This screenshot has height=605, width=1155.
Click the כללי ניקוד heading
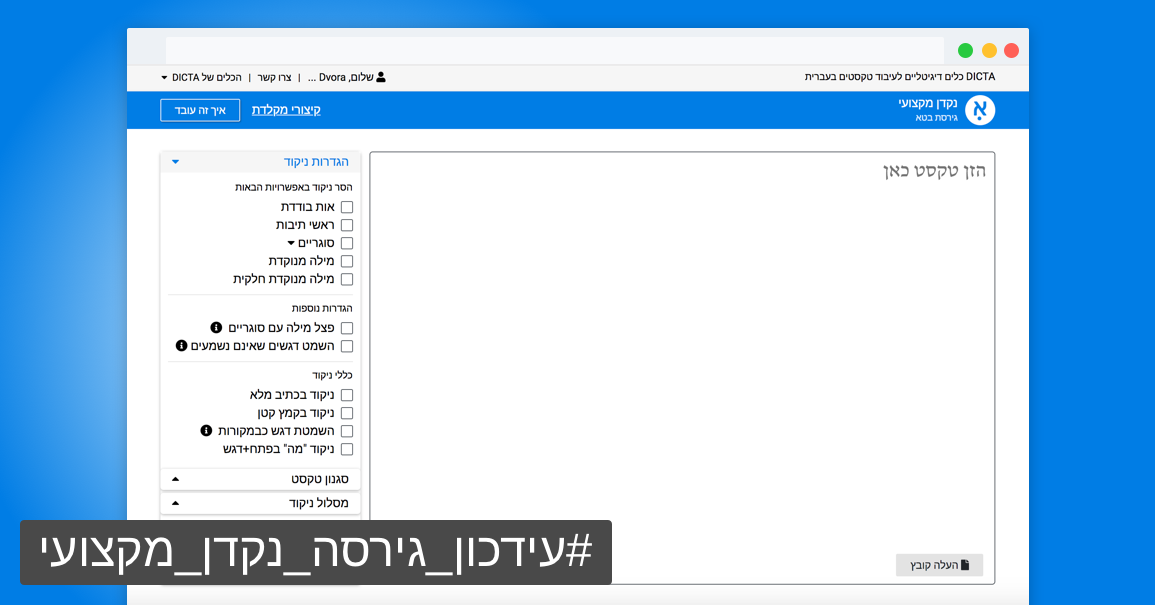click(x=332, y=375)
